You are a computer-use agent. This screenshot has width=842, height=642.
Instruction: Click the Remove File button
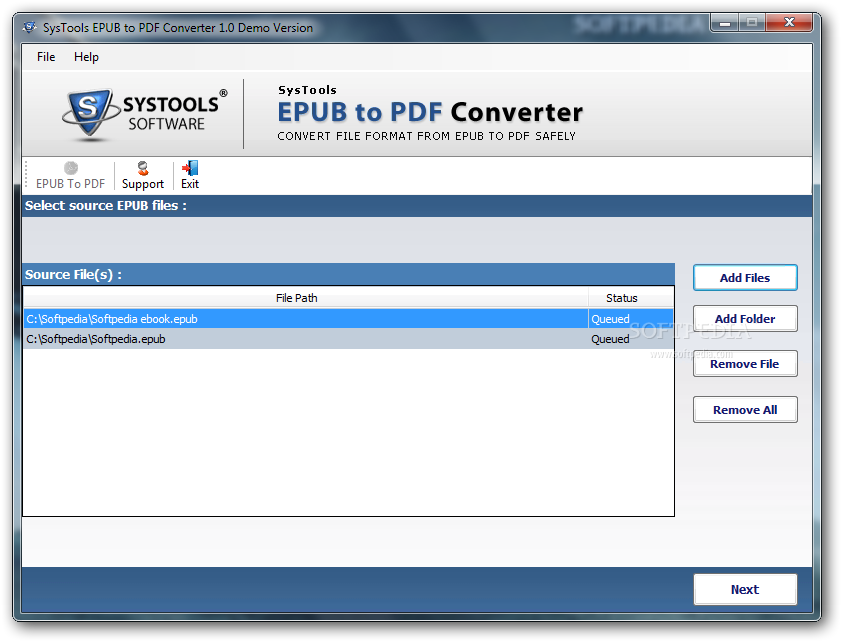coord(745,364)
